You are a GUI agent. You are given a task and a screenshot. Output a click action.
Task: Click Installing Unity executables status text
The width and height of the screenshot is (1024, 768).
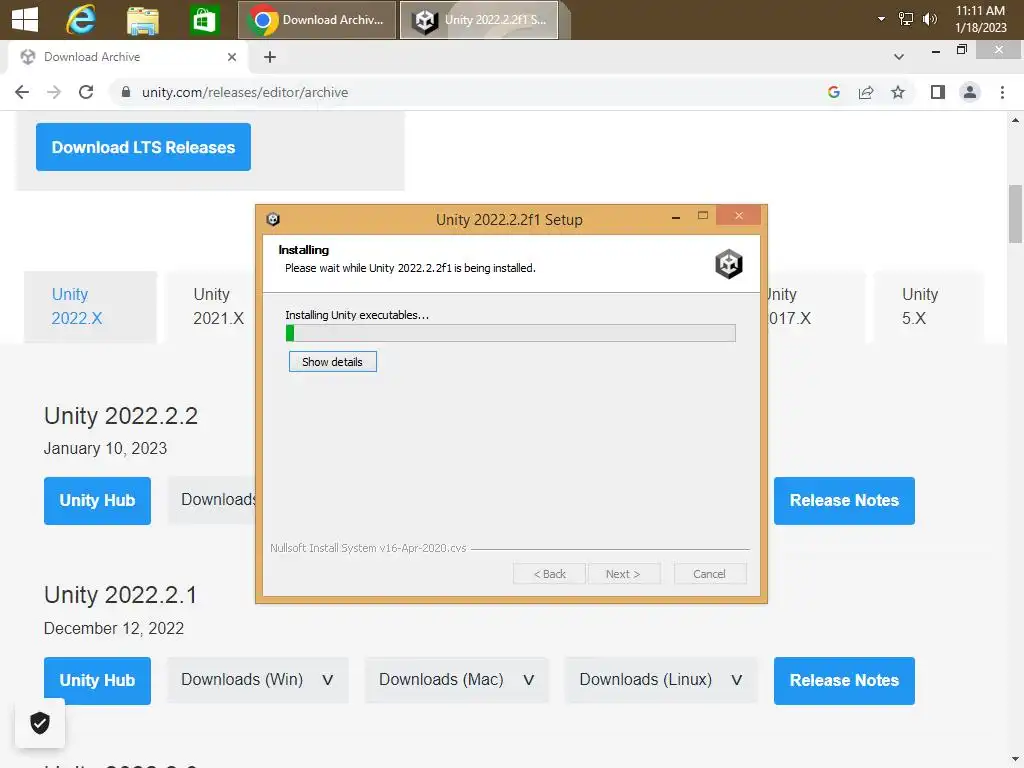click(357, 315)
